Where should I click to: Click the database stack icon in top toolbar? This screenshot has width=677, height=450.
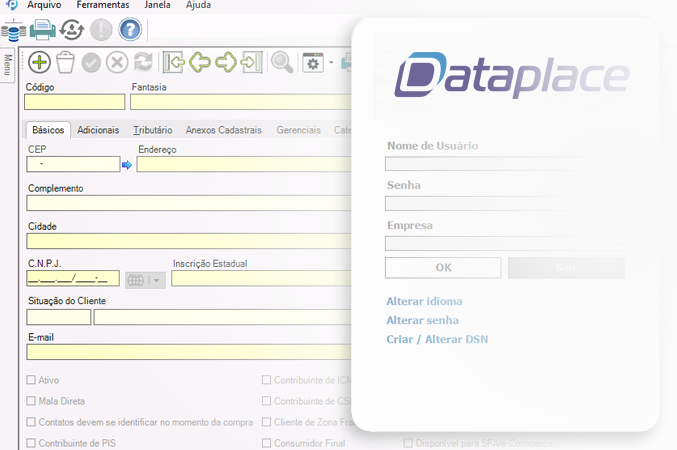13,30
